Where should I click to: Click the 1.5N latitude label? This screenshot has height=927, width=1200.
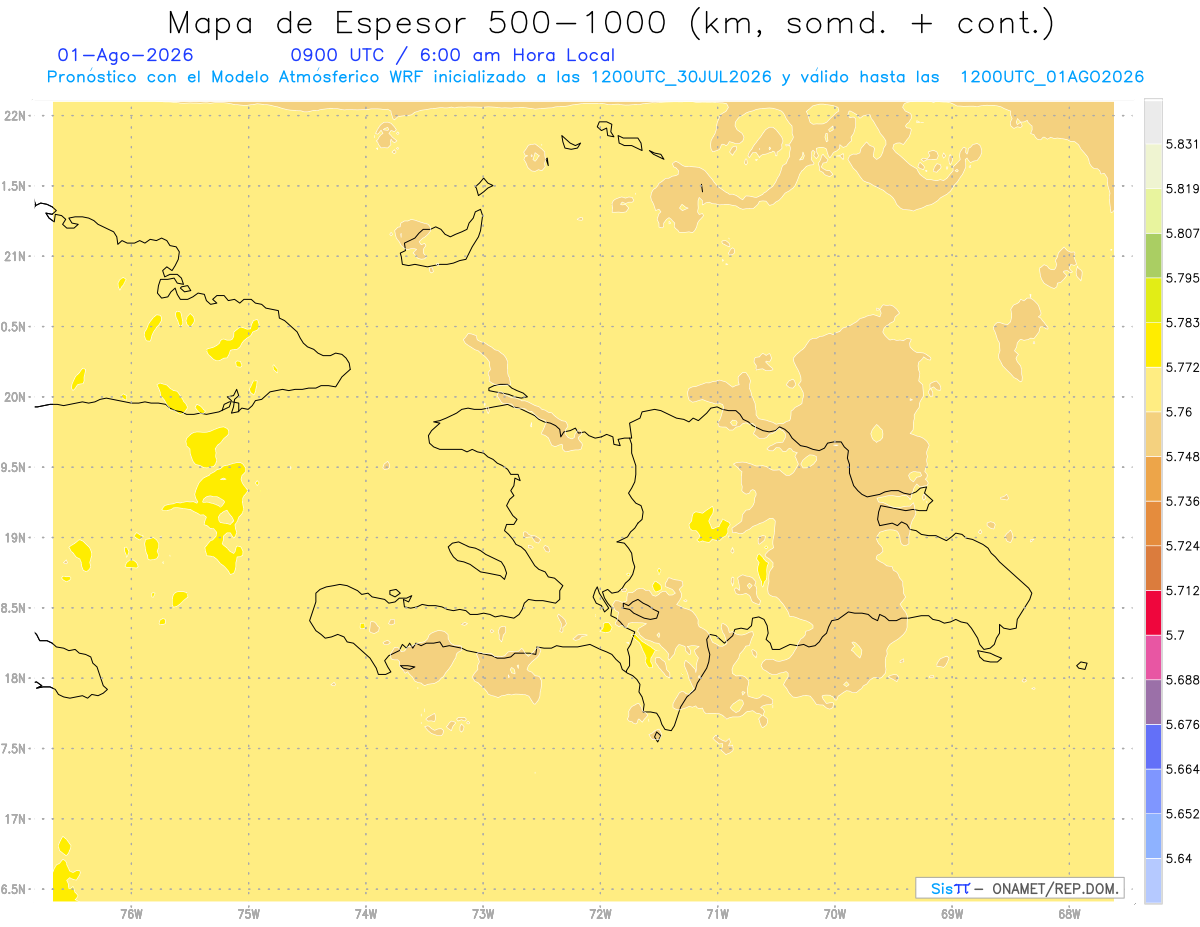click(15, 186)
